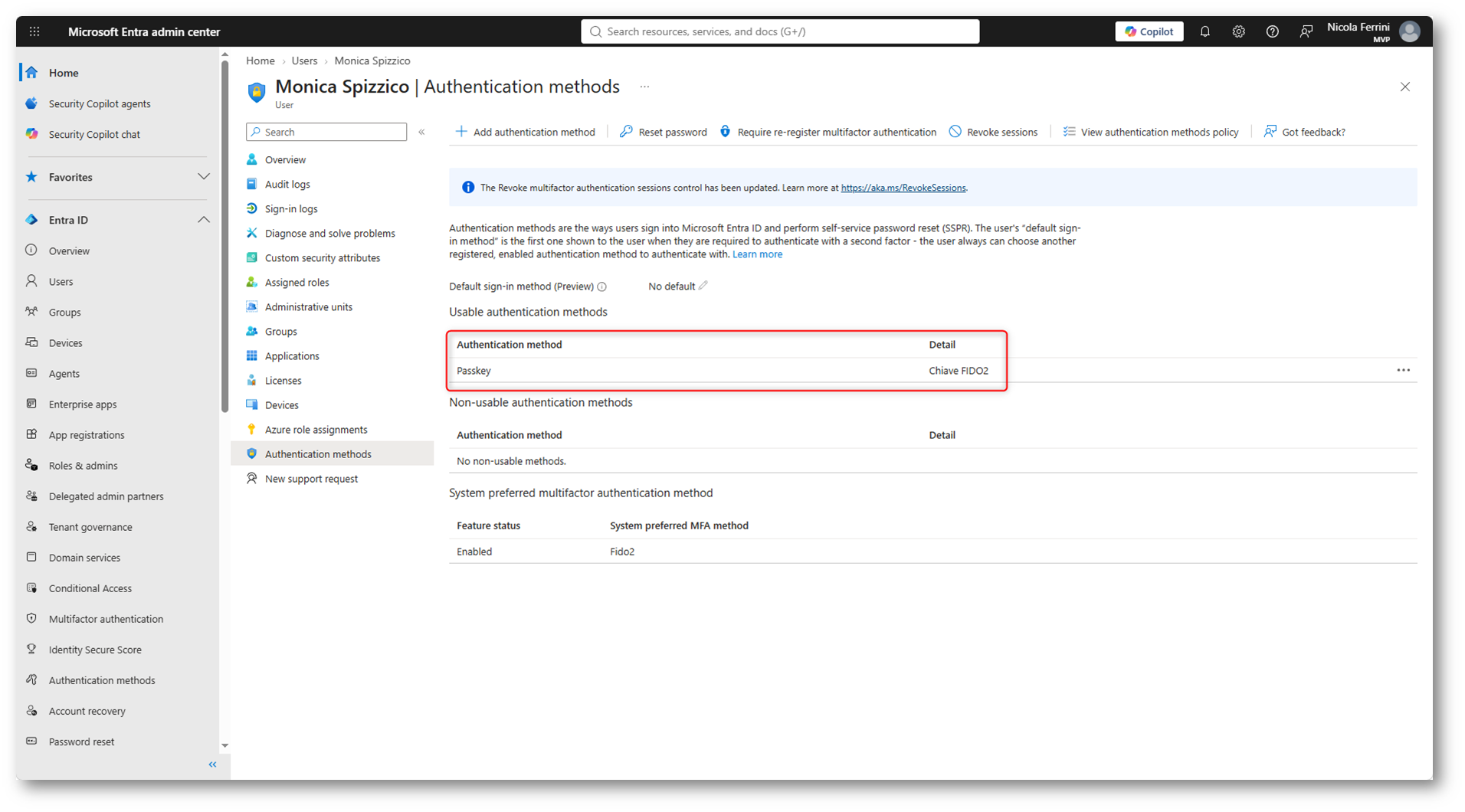
Task: Click the Devices icon in Entra ID navigation
Action: pos(31,342)
